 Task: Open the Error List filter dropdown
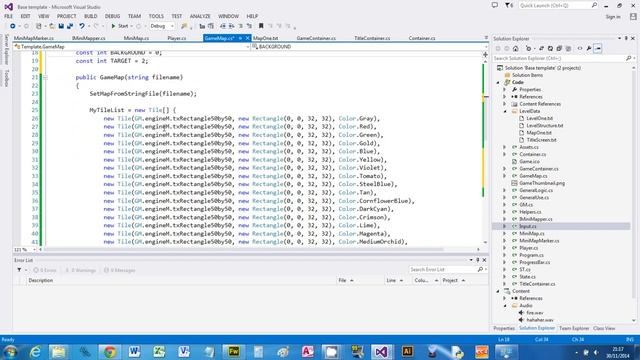coord(21,270)
